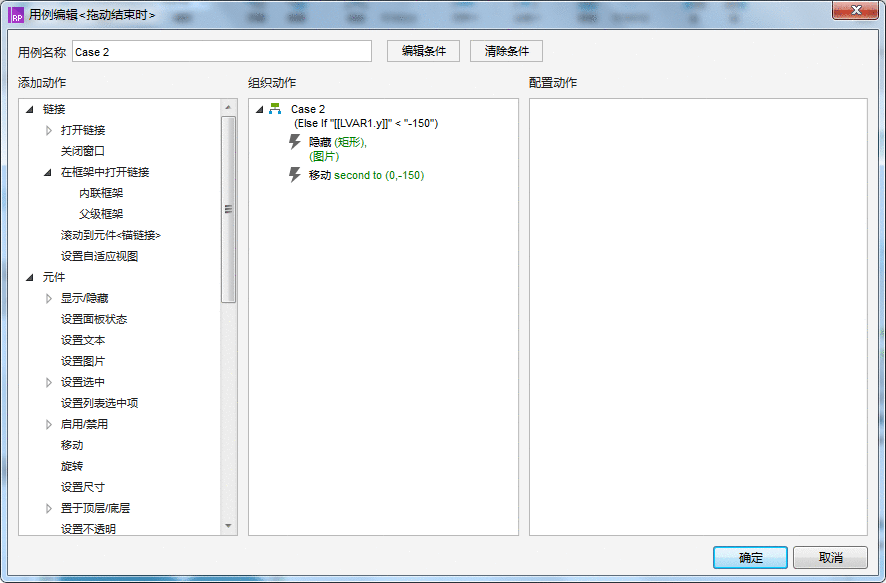Click the 在框架中打开链接 label
This screenshot has width=886, height=583.
[x=105, y=172]
